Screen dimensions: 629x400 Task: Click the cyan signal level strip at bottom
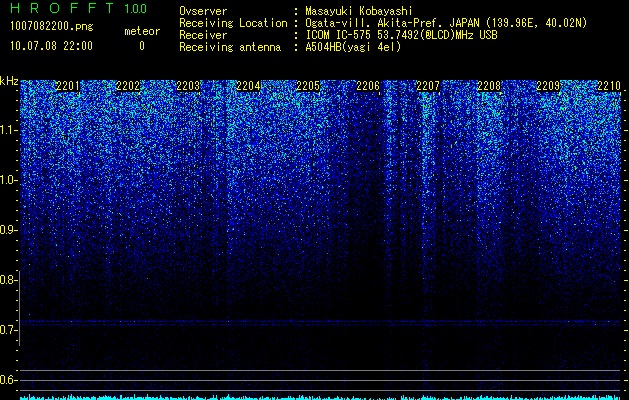tap(321, 397)
